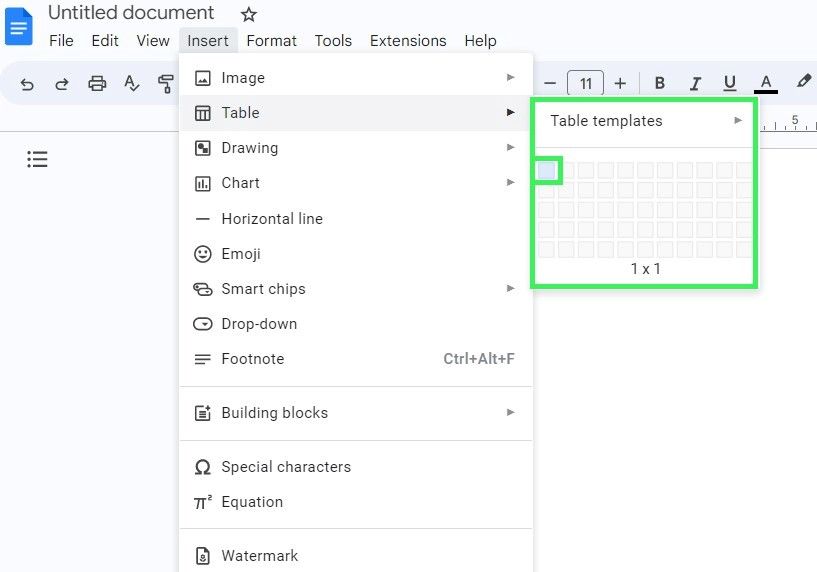
Task: Insert an Equation
Action: pos(356,502)
